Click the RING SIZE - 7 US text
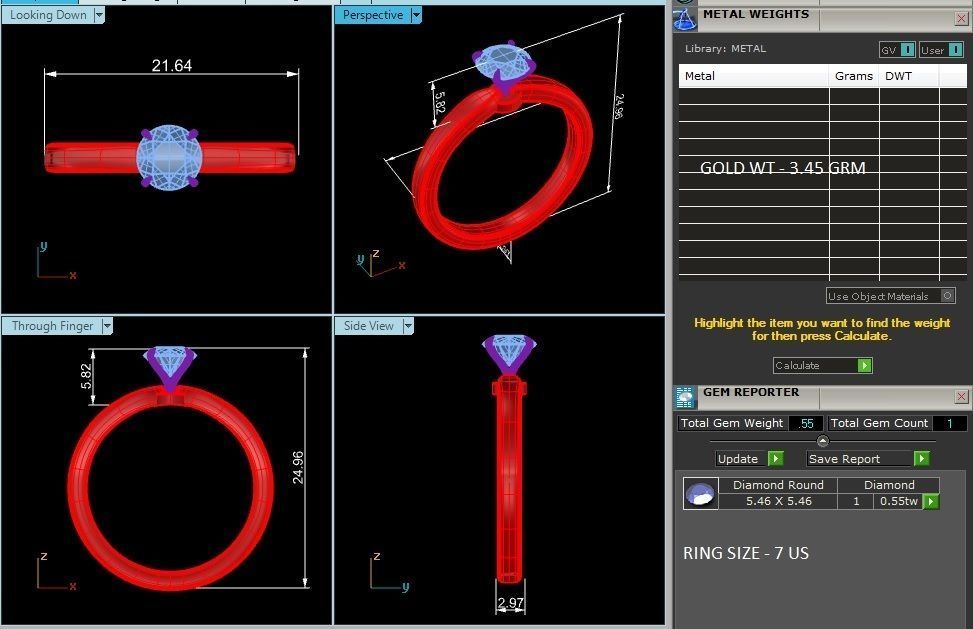Viewport: 973px width, 629px height. (746, 553)
